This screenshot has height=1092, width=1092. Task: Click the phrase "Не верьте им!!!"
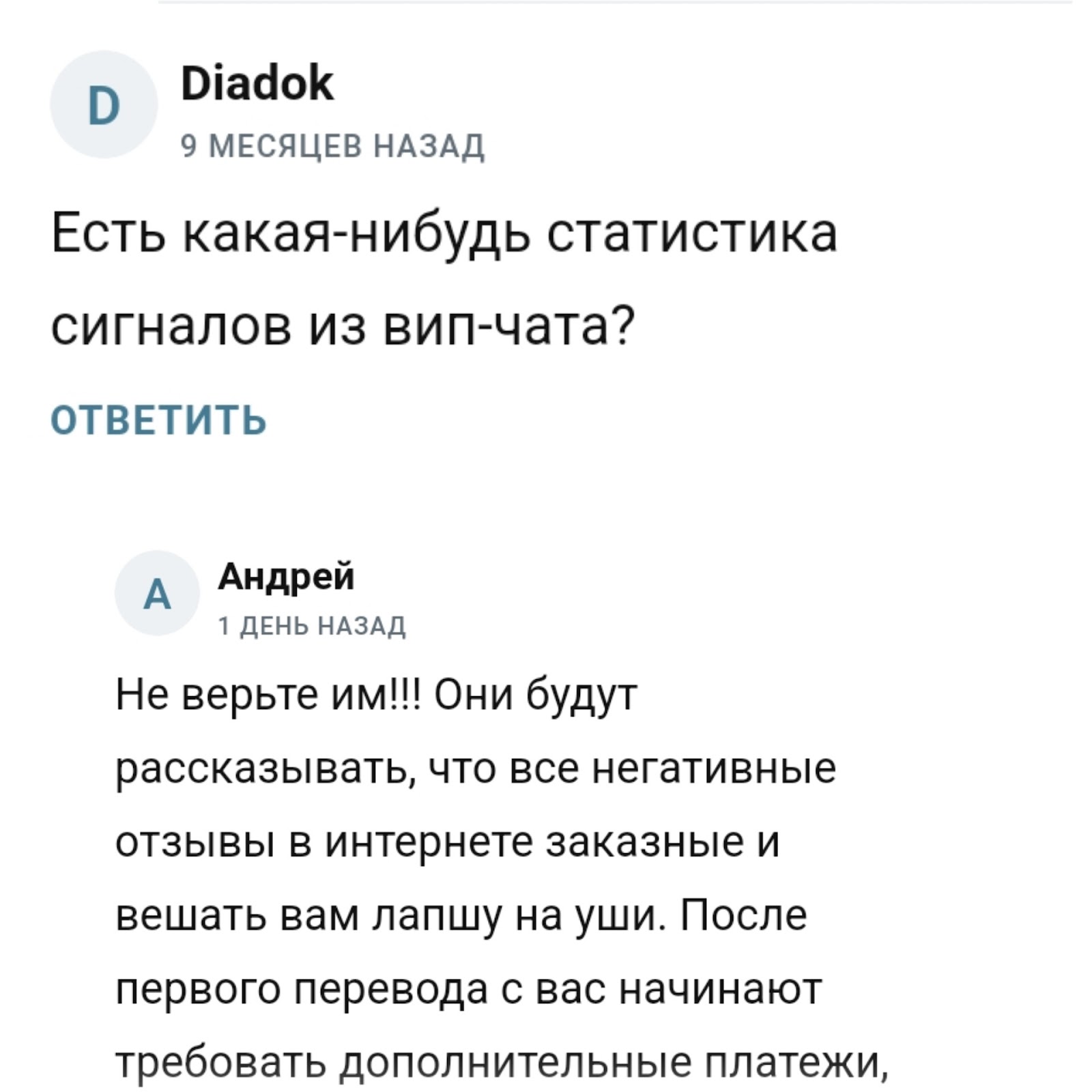(270, 694)
